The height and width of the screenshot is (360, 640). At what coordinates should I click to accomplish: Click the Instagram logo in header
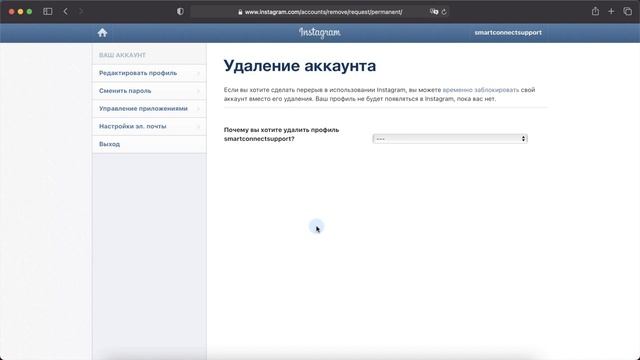(320, 33)
